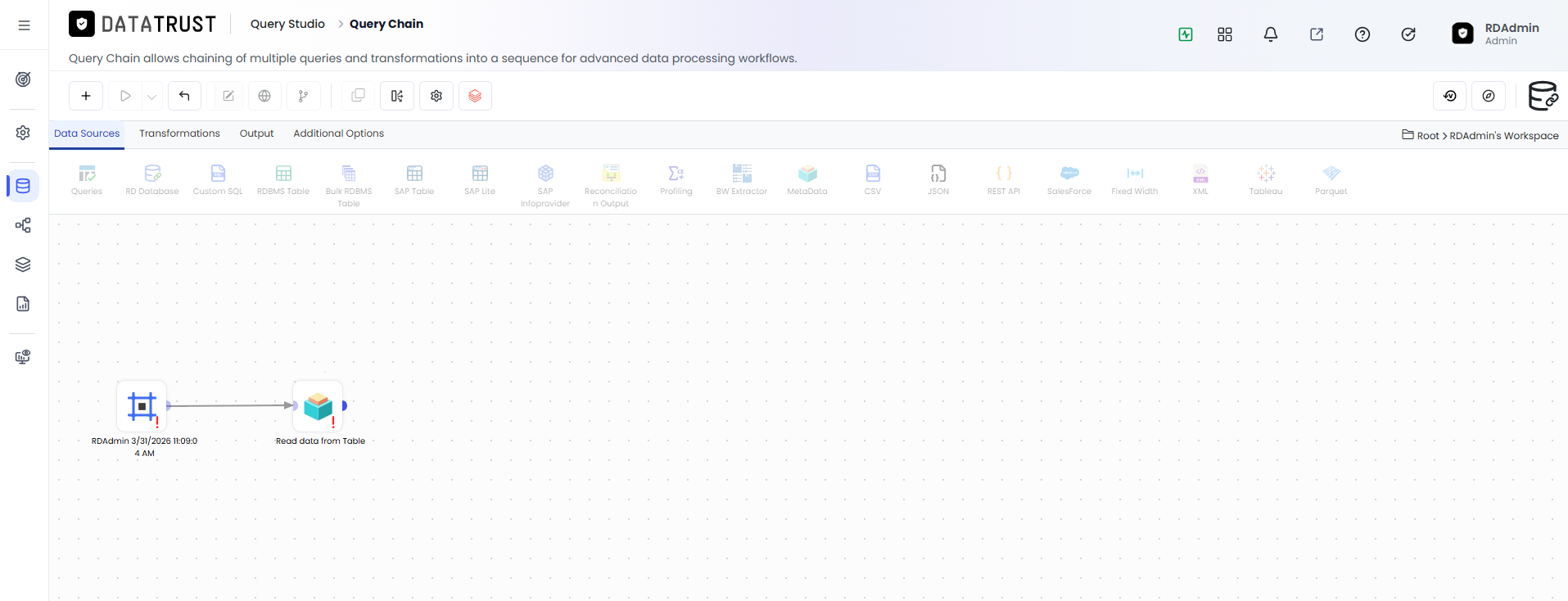Click the history clock button

point(1449,96)
